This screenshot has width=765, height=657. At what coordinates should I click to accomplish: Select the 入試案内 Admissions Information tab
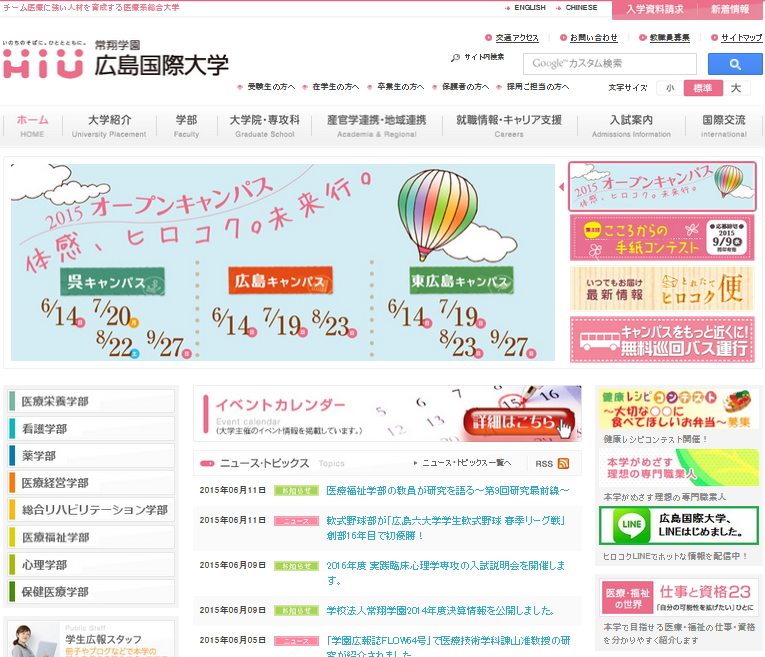631,126
